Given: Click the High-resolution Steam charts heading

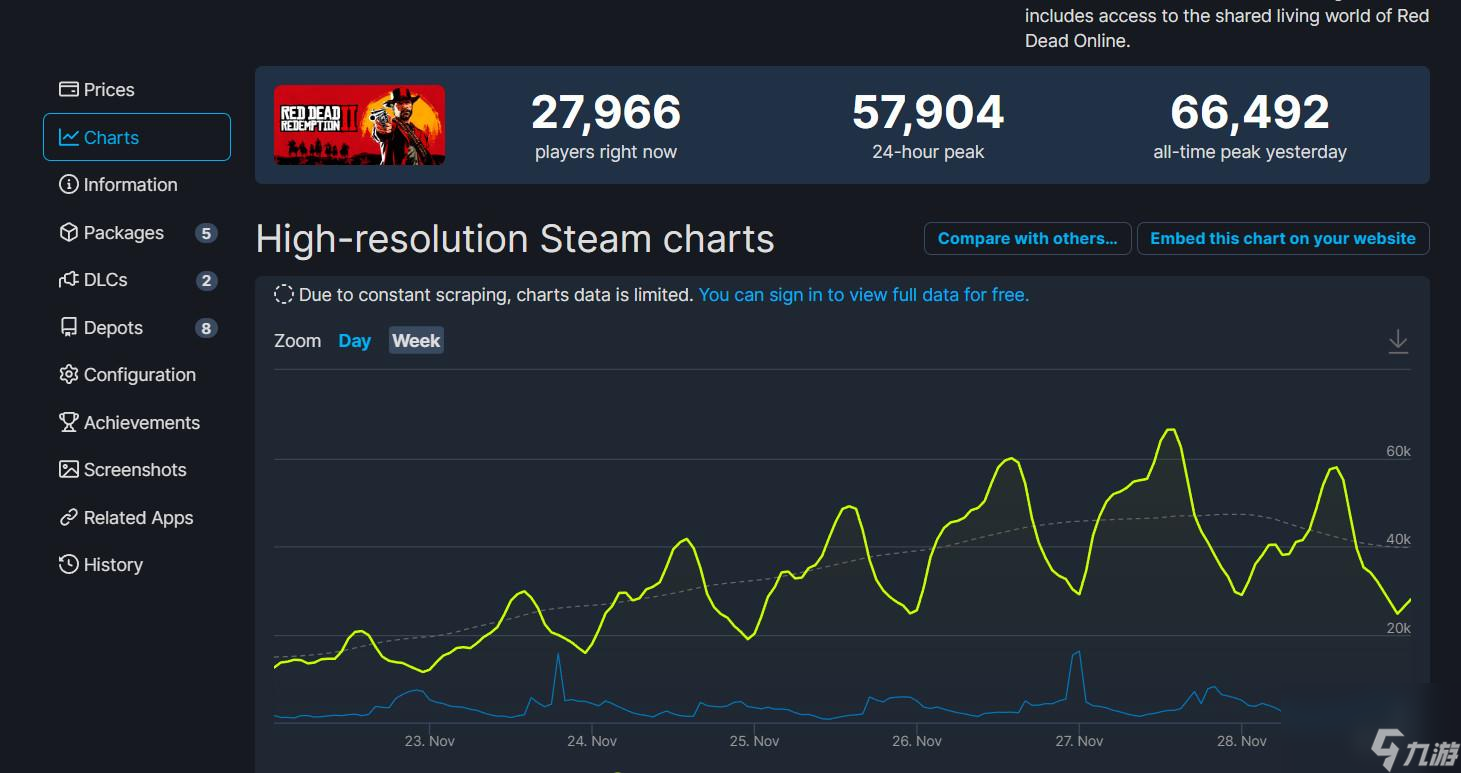Looking at the screenshot, I should pos(515,240).
